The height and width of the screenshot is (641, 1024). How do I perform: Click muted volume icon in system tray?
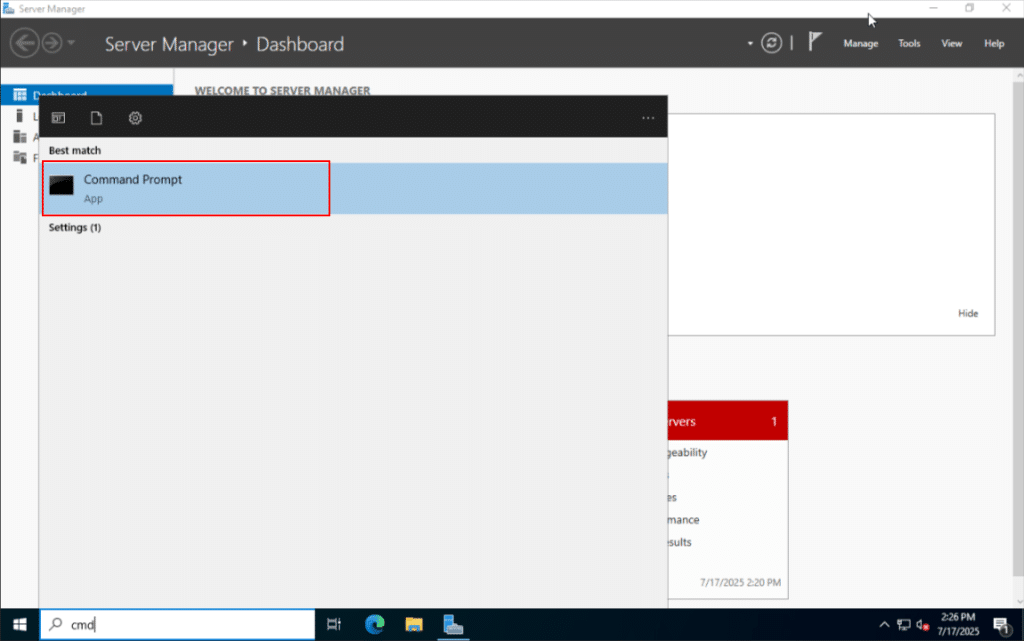click(922, 625)
